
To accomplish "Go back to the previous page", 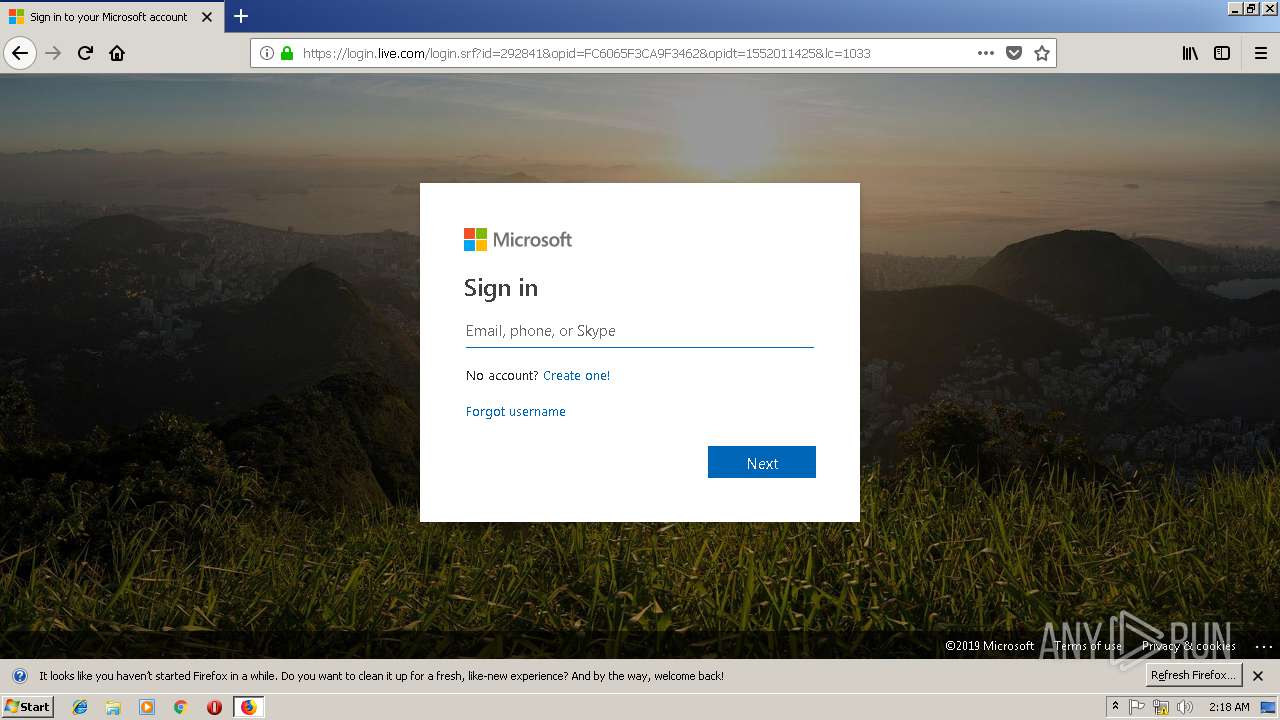I will click(20, 53).
